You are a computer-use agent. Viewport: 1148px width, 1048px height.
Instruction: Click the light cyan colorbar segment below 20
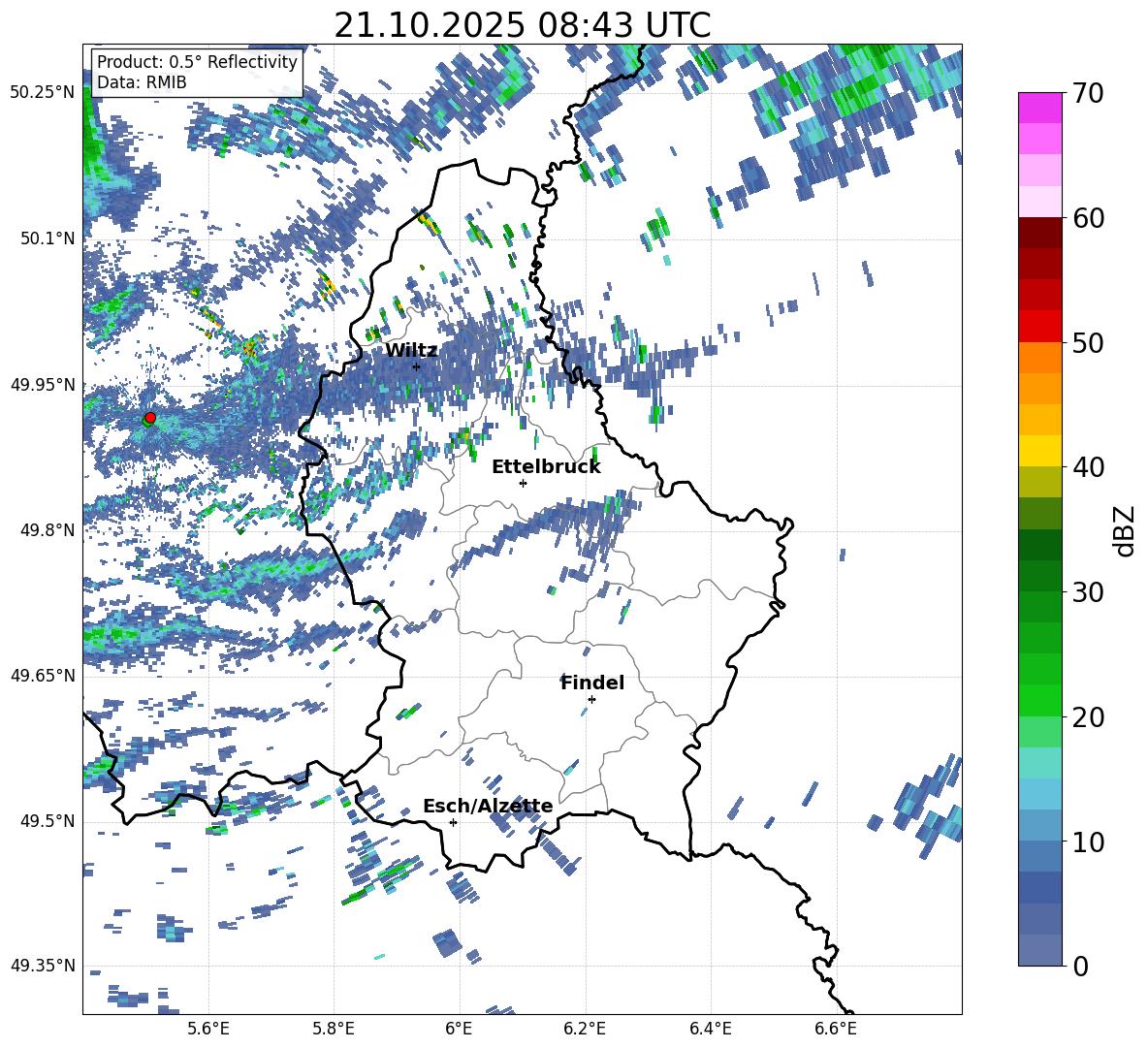[x=1039, y=763]
